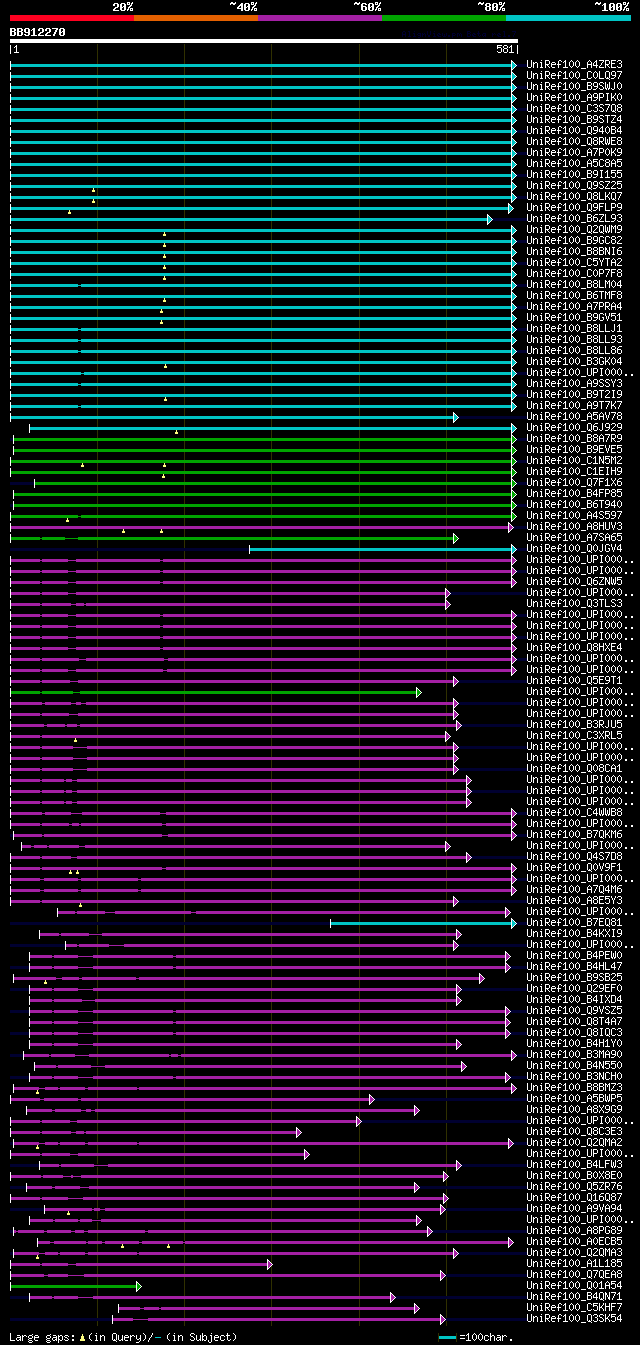This screenshot has width=640, height=1345.
Task: Select the UniRef100_Q6ZNW5 label
Action: click(574, 581)
